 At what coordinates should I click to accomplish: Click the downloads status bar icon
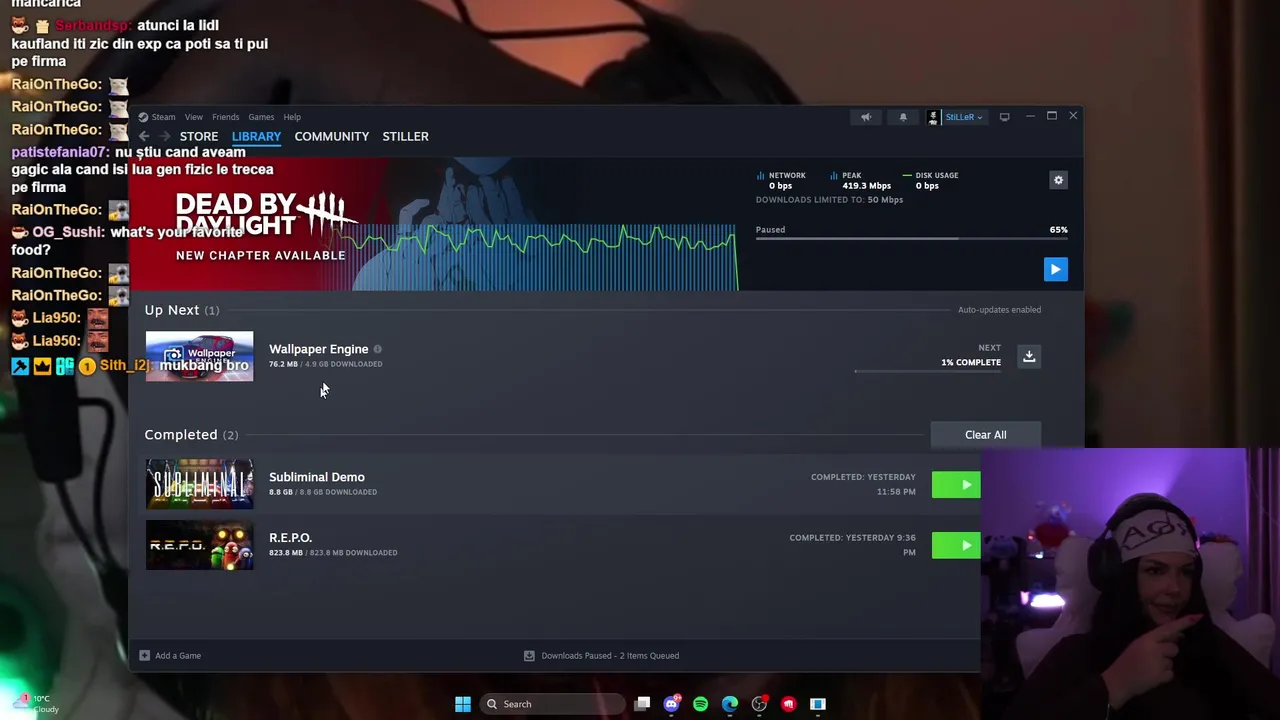click(x=529, y=656)
